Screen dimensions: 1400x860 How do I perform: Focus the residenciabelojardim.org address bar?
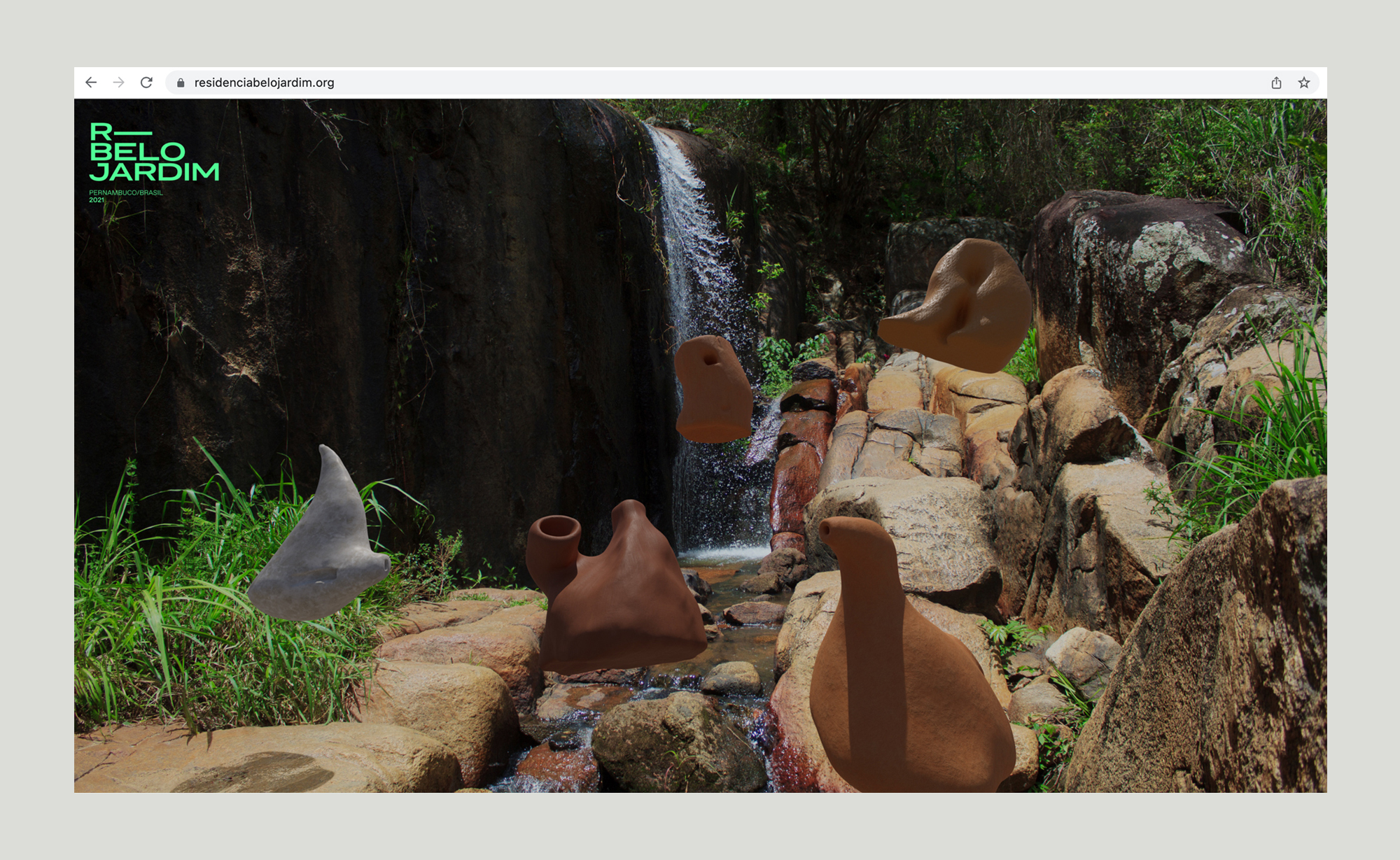742,83
